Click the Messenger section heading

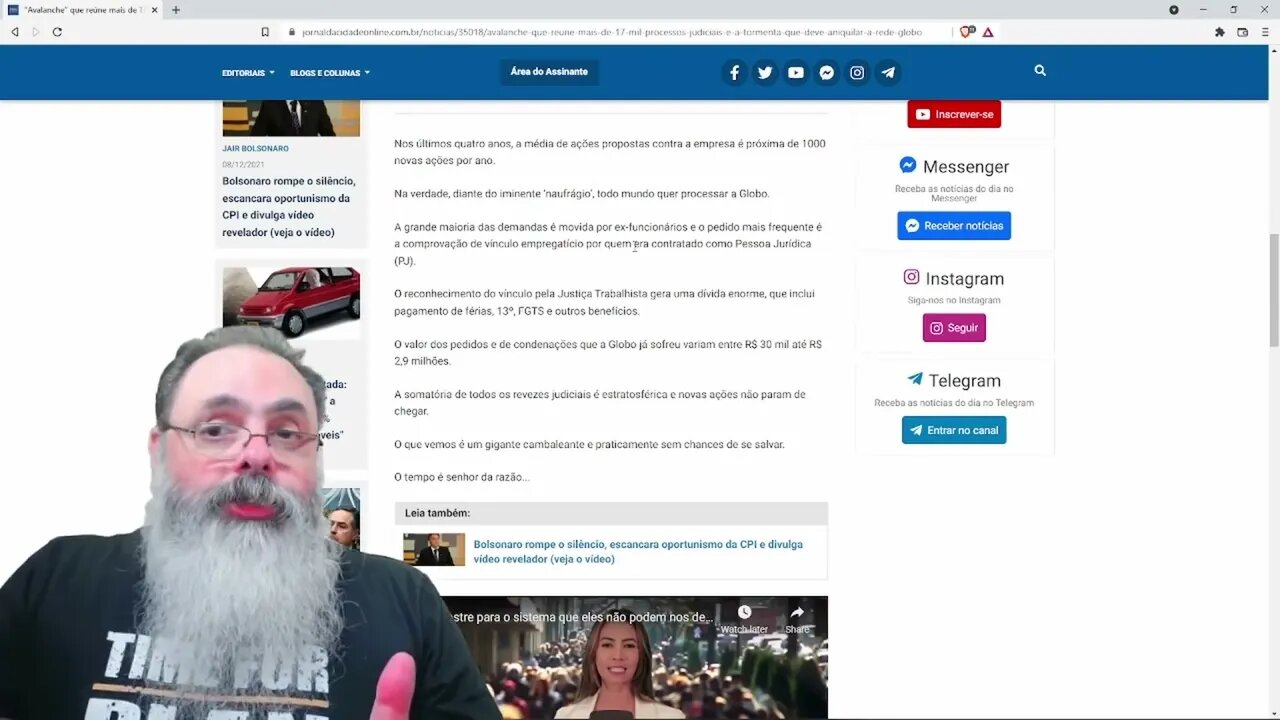(x=954, y=166)
